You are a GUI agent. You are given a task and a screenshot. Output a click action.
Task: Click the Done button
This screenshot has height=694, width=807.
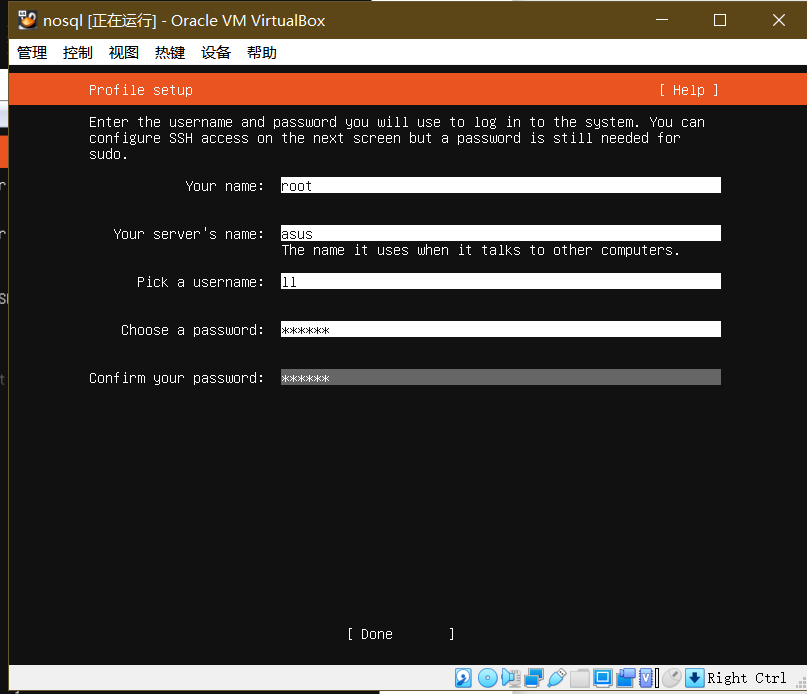click(x=400, y=634)
